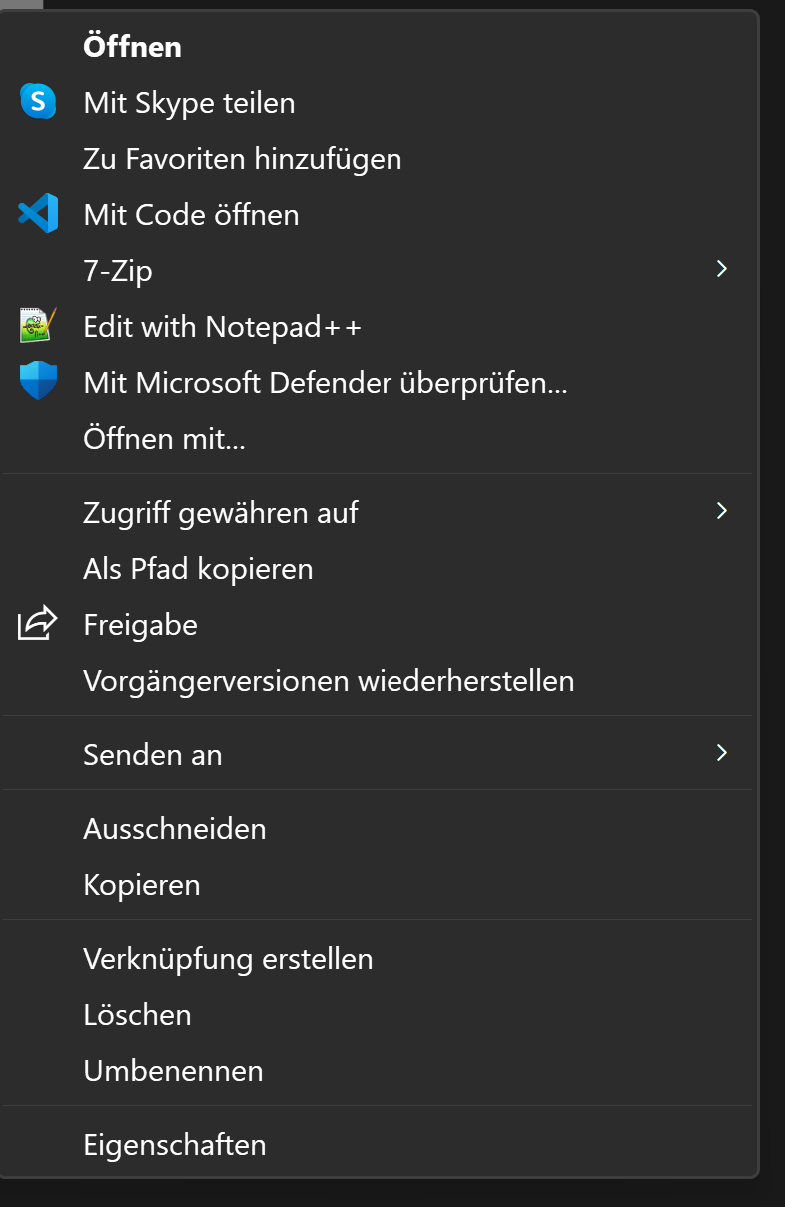Cut the file with Ausschneiden

pyautogui.click(x=175, y=828)
